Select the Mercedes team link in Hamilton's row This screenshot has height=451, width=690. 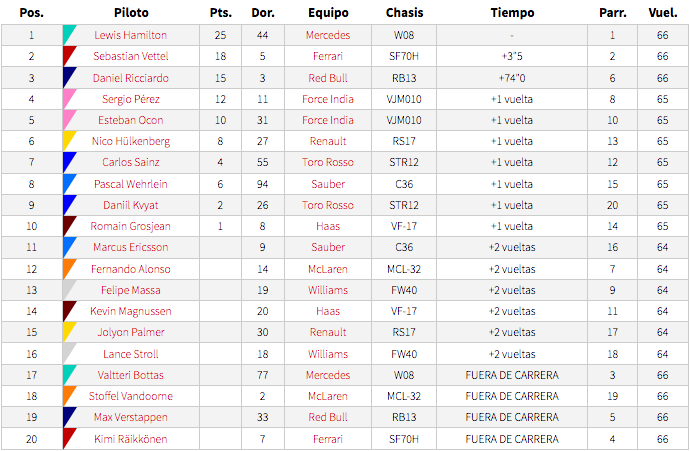pyautogui.click(x=328, y=35)
